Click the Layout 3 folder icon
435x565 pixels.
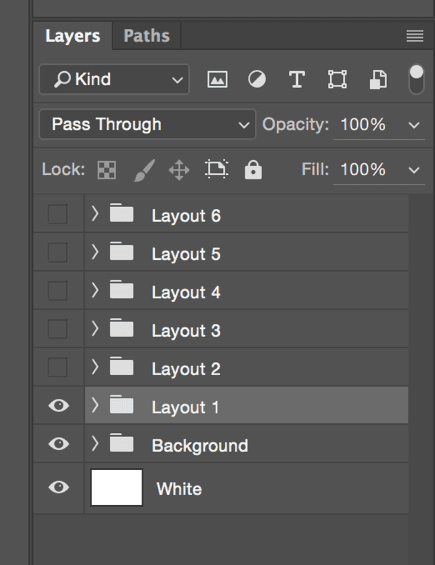[121, 328]
